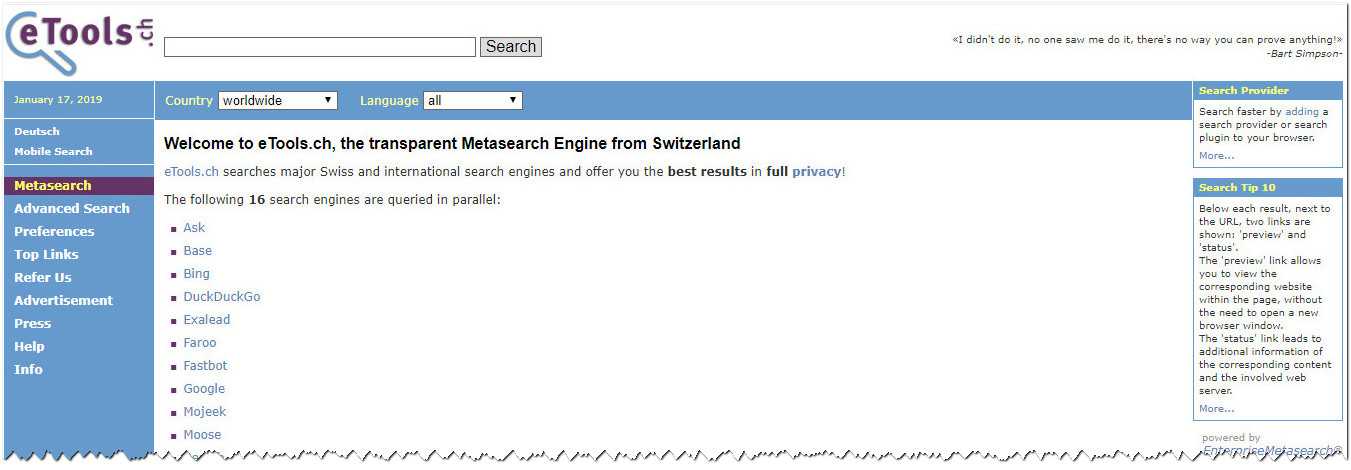Click the search query input field
Image resolution: width=1351 pixels, height=470 pixels.
pyautogui.click(x=319, y=47)
